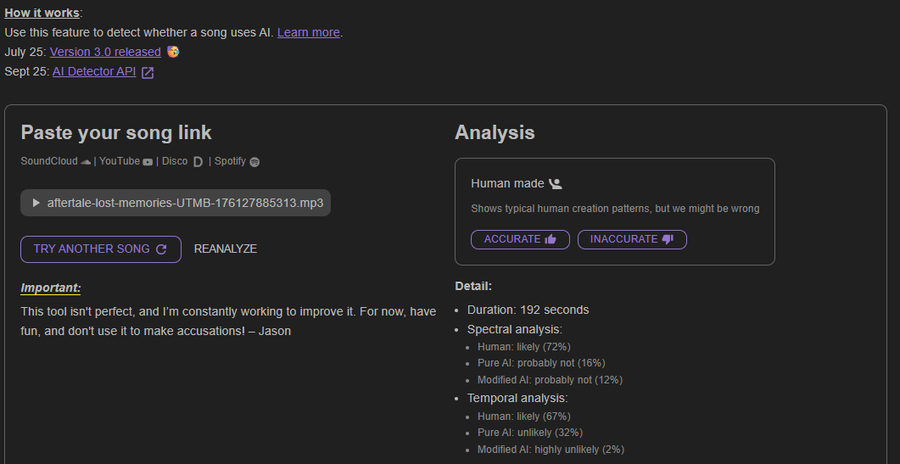900x464 pixels.
Task: Mark the analysis as accurate
Action: [520, 239]
